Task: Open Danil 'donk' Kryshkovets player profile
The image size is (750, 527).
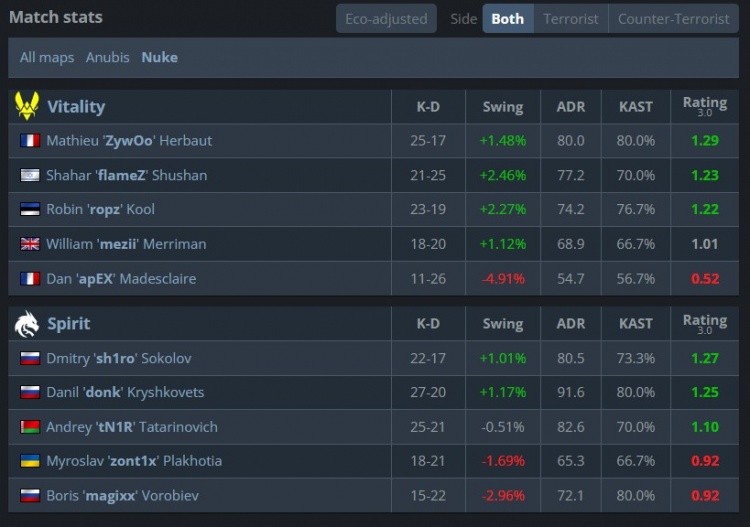Action: point(125,392)
